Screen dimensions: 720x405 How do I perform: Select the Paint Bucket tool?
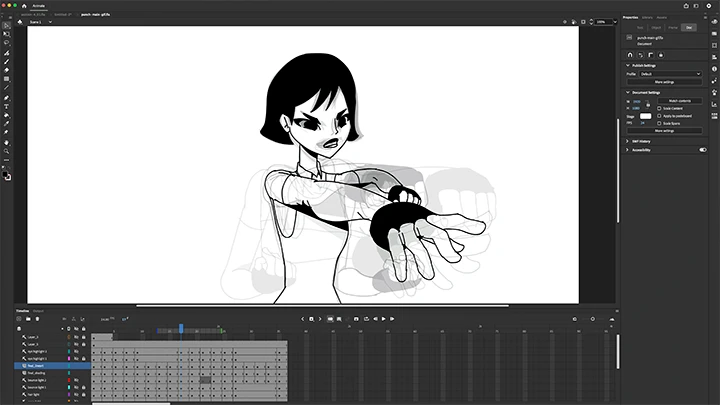6,115
